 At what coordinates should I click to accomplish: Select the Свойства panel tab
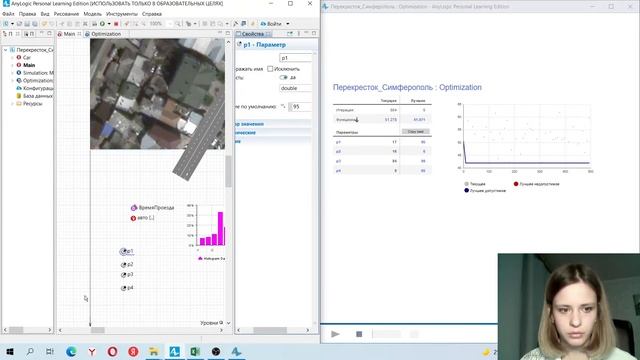pyautogui.click(x=253, y=34)
